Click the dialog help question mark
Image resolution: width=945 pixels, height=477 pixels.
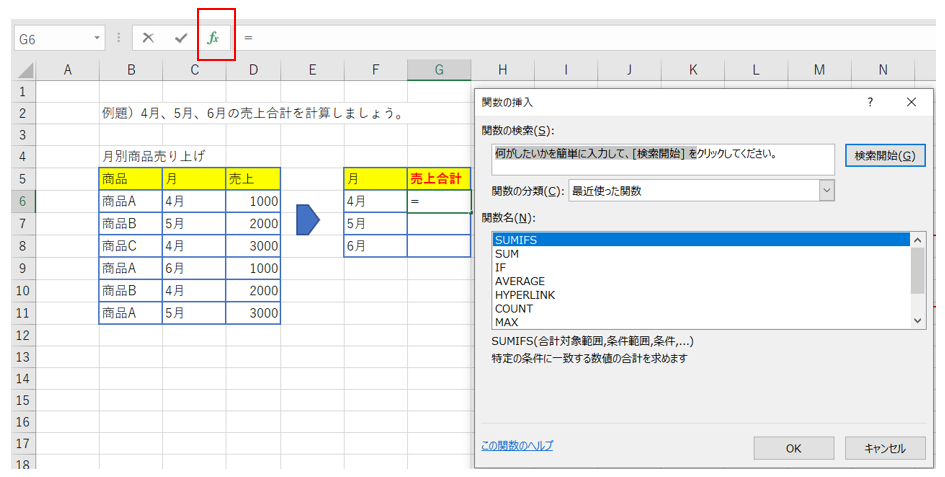click(x=870, y=102)
